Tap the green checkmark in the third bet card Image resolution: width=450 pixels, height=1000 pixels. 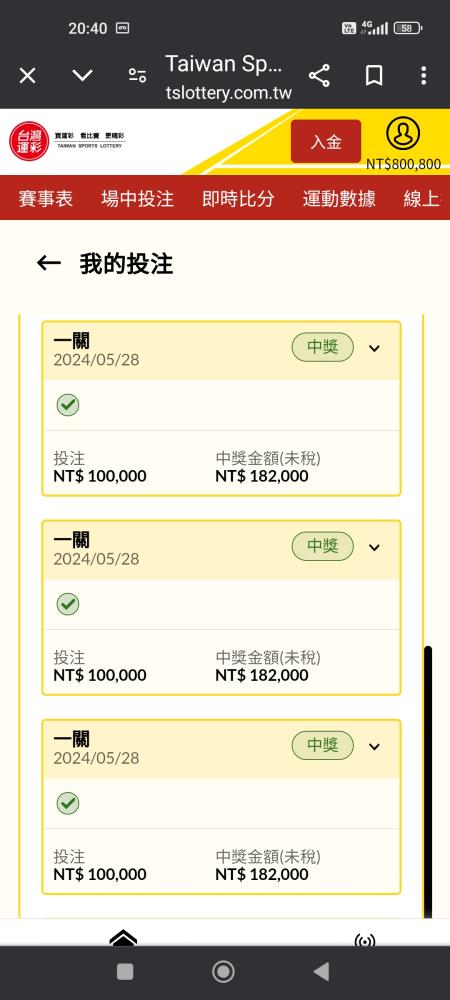[68, 803]
